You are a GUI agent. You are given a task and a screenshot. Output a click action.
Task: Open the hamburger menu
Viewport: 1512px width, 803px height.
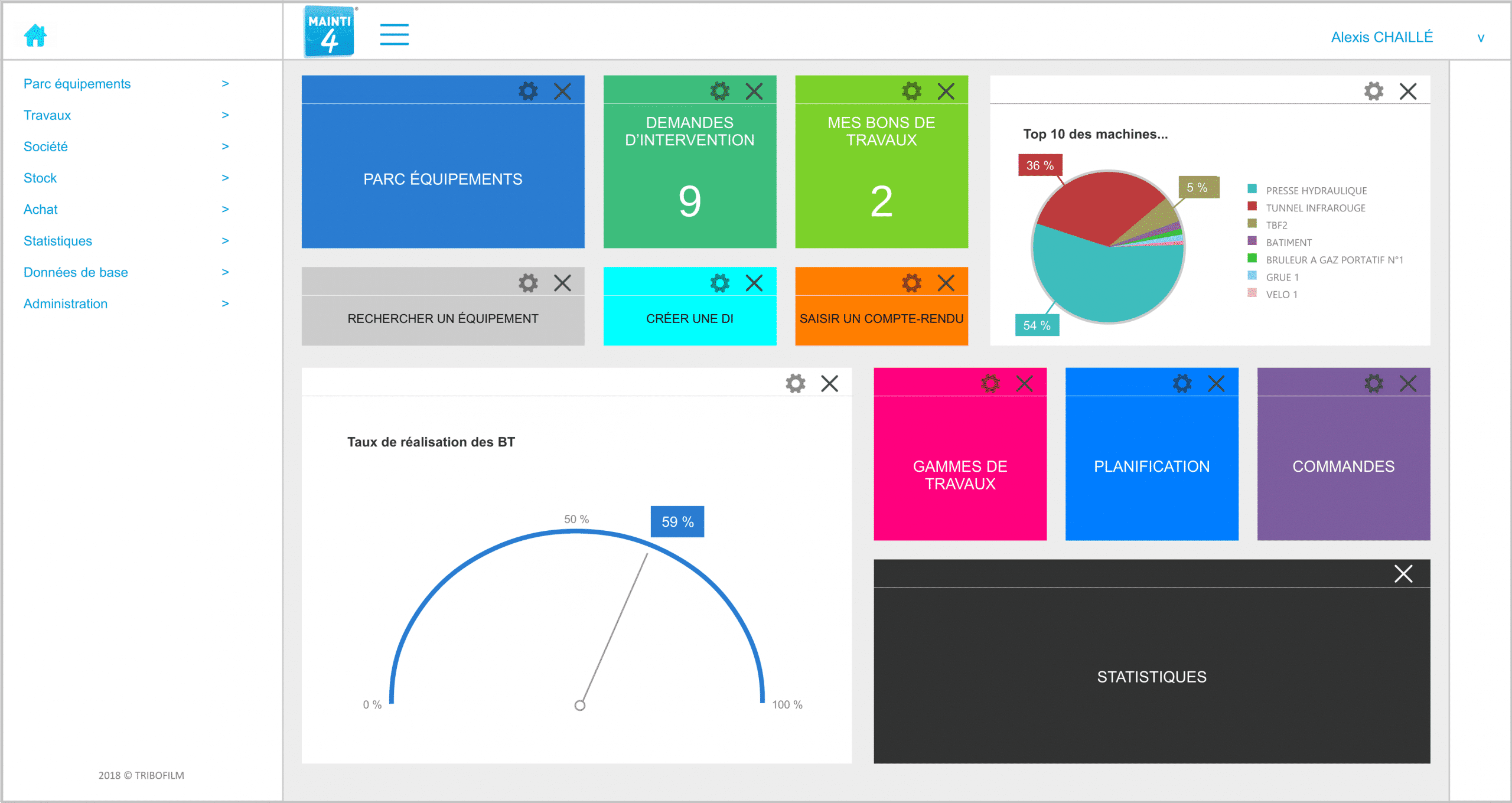point(394,35)
